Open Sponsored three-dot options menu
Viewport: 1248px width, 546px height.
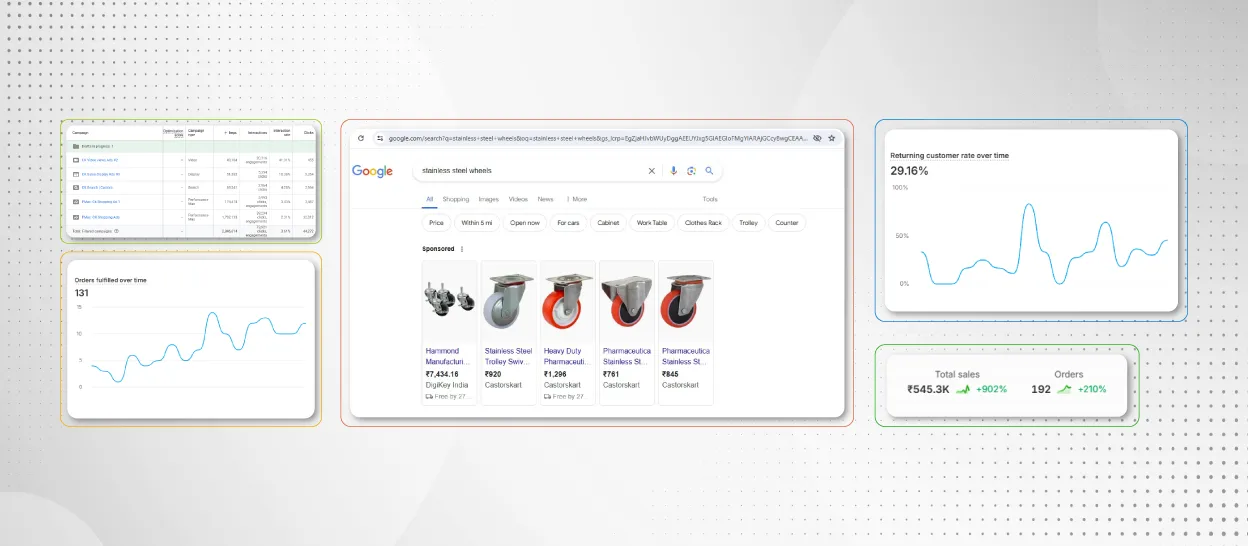(x=462, y=249)
